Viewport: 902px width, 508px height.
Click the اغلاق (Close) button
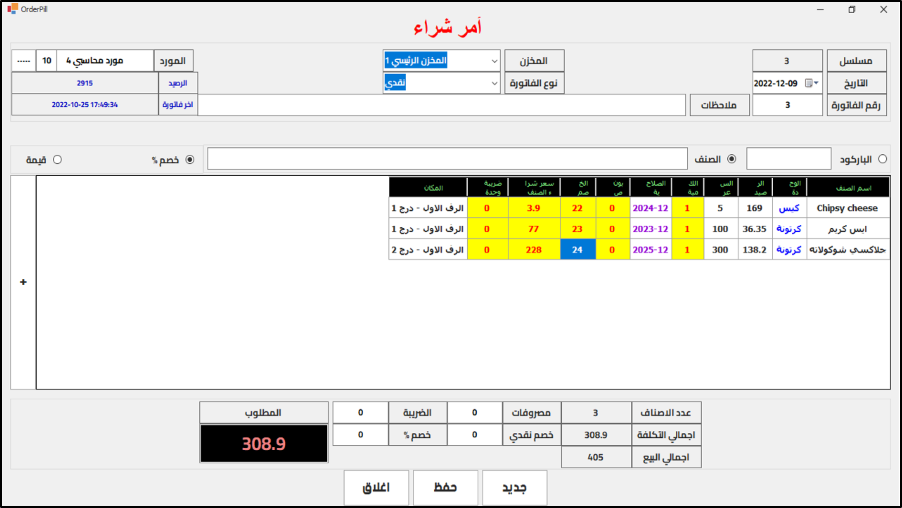(375, 487)
